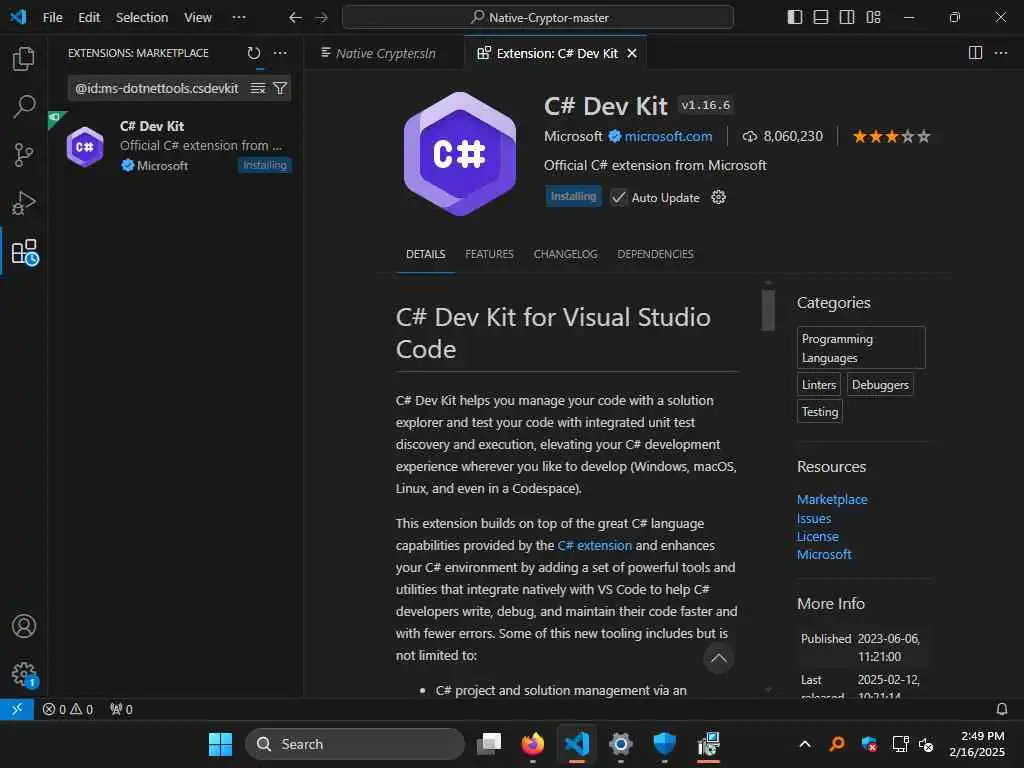1024x768 pixels.
Task: Select the Testing category tag
Action: point(820,411)
